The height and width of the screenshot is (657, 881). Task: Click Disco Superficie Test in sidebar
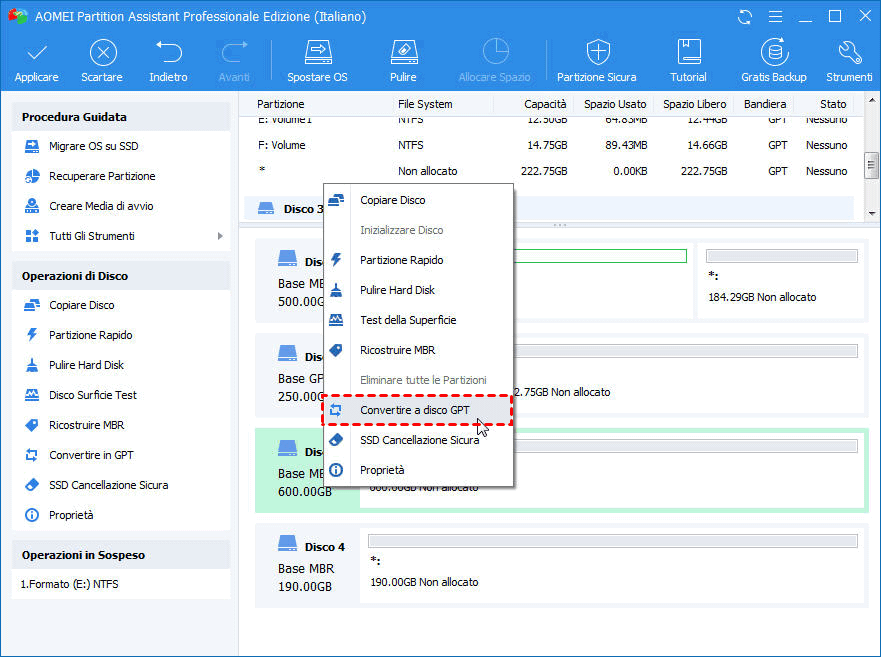point(93,395)
